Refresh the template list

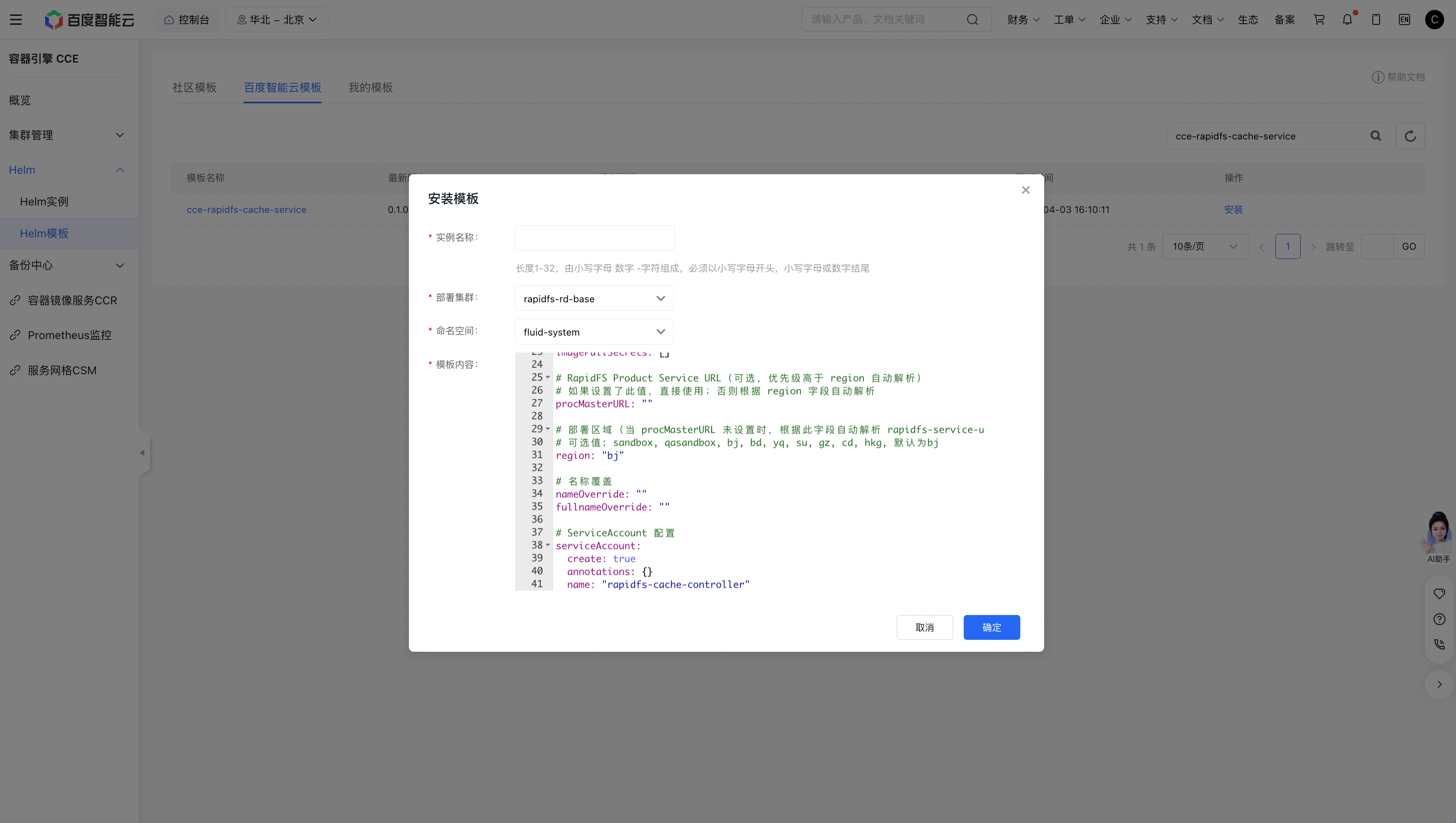1410,136
